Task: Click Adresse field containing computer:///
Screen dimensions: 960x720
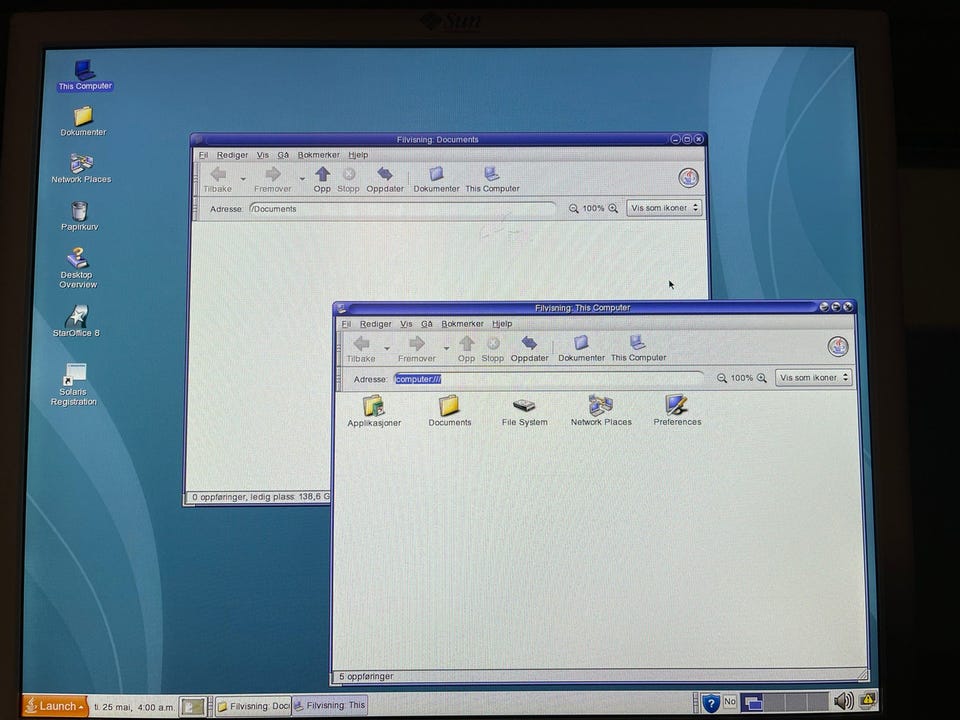Action: 548,379
